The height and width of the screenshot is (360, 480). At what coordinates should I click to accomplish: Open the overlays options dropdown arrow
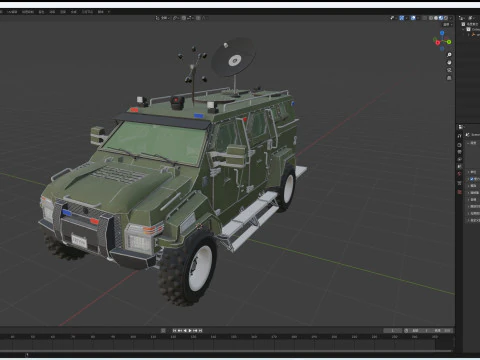click(418, 18)
